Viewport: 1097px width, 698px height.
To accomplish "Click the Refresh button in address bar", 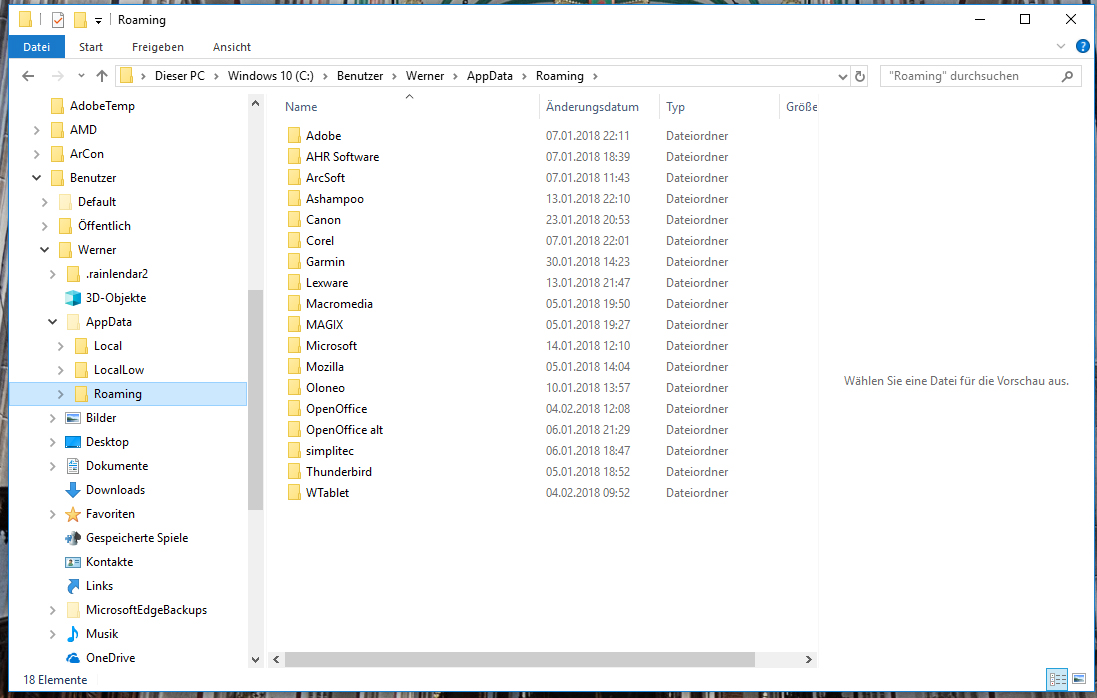I will coord(859,76).
